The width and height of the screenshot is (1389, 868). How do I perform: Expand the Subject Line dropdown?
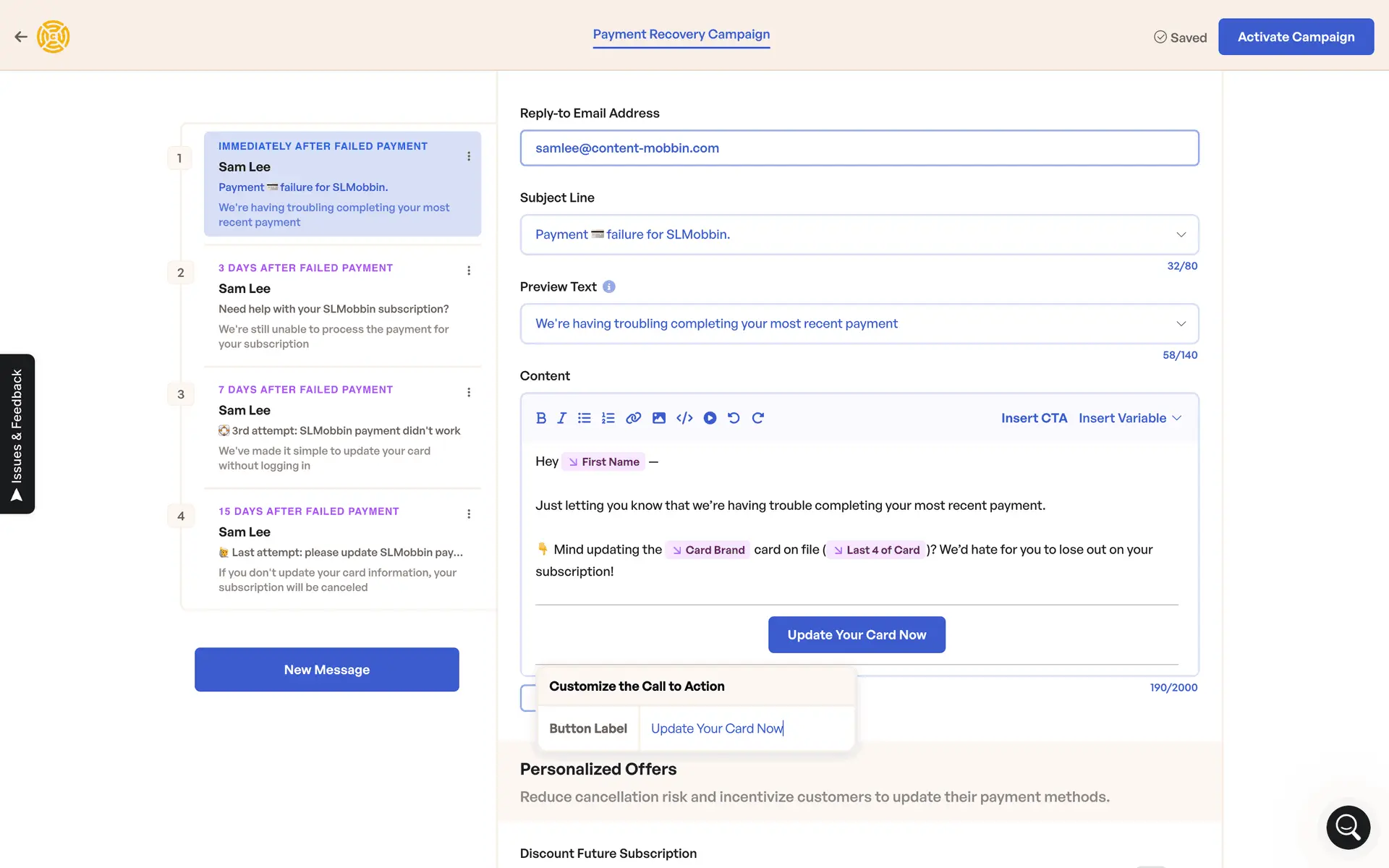pyautogui.click(x=1181, y=234)
